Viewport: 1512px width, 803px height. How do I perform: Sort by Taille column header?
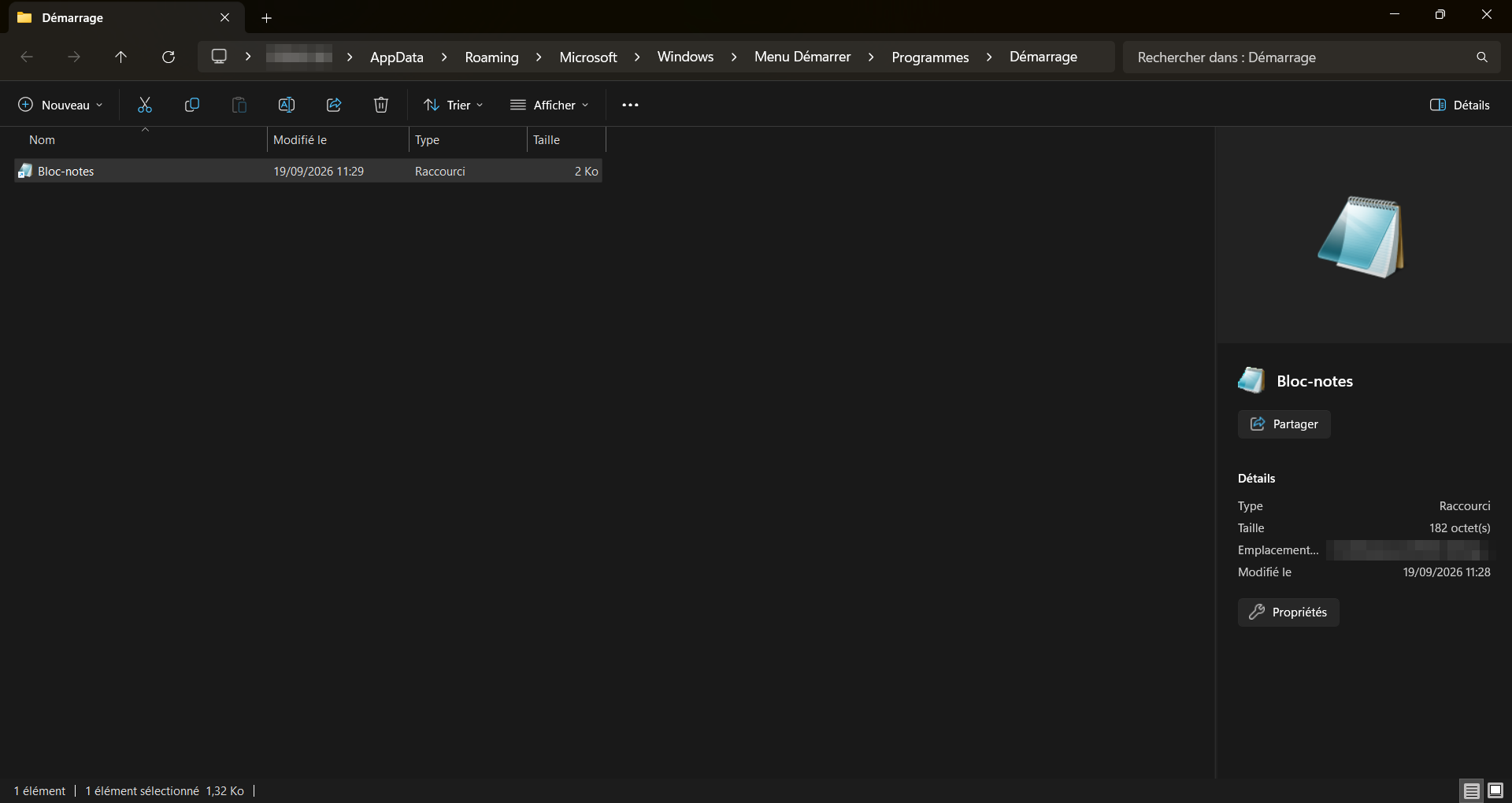pyautogui.click(x=566, y=140)
